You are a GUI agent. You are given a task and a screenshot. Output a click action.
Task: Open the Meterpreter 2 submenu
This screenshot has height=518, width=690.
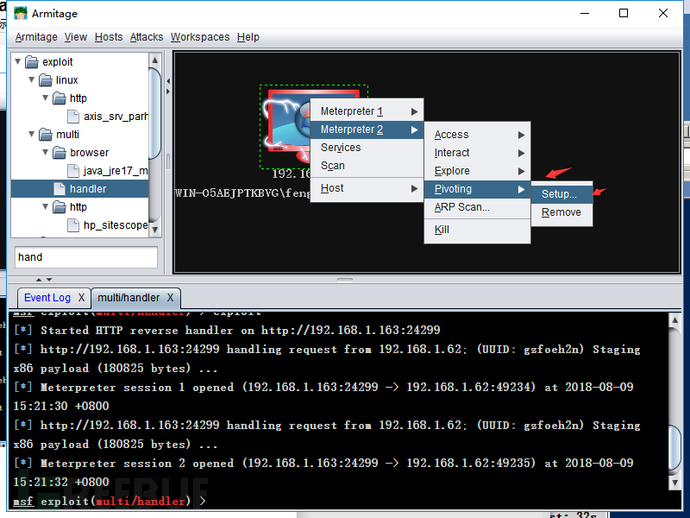click(367, 129)
